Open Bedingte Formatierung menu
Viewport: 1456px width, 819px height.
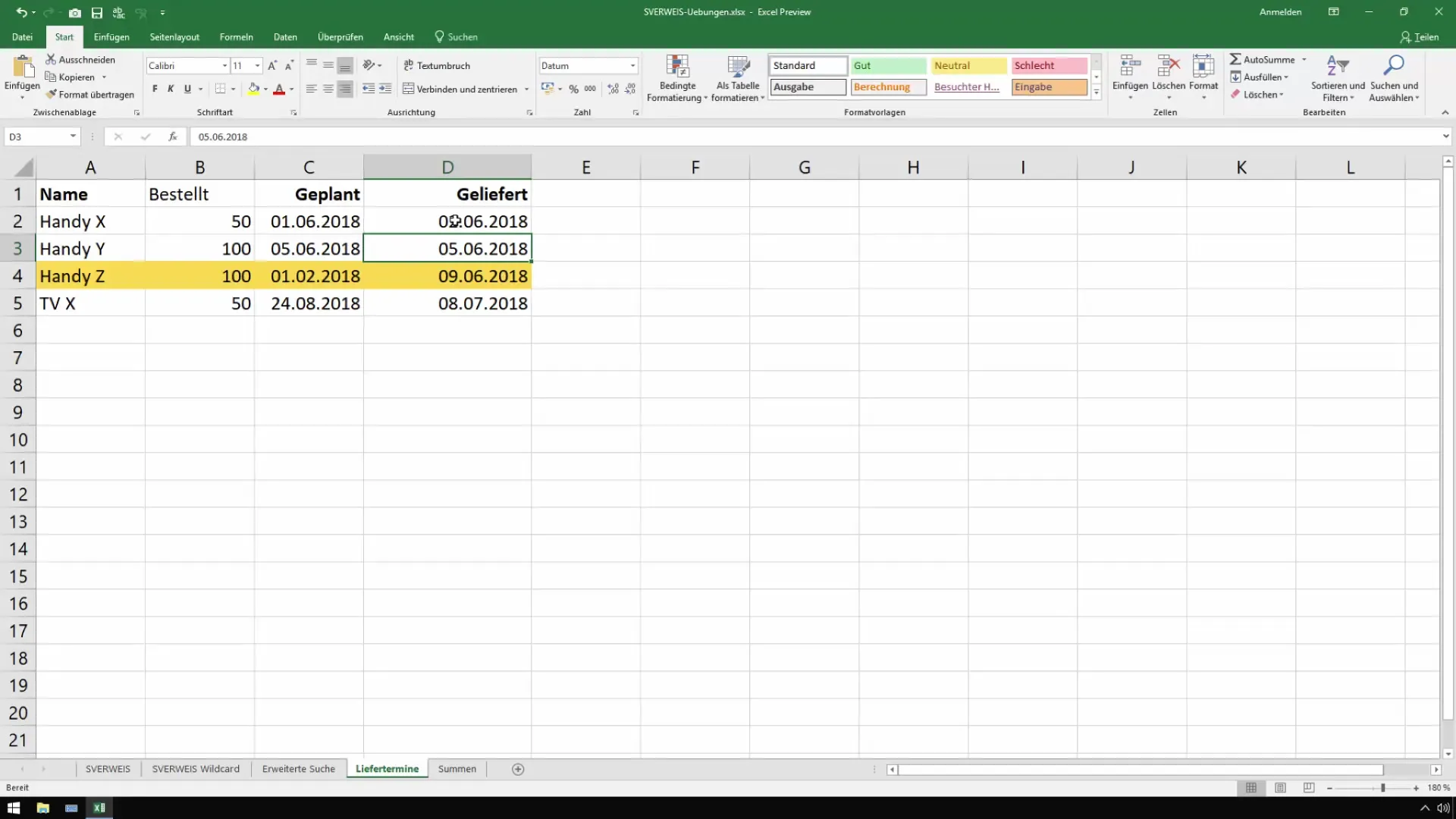point(677,78)
